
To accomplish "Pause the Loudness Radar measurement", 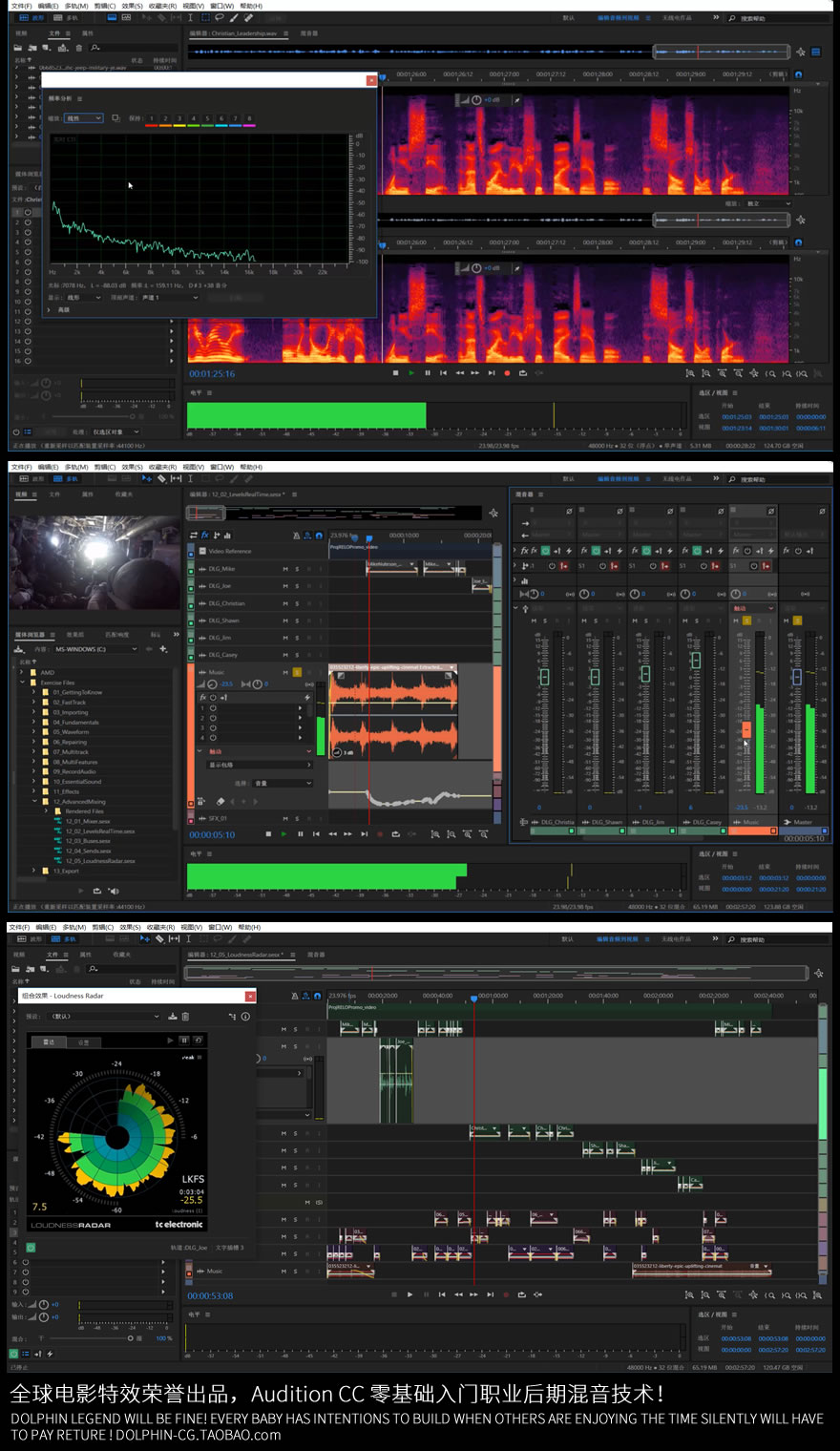I will tap(184, 1041).
